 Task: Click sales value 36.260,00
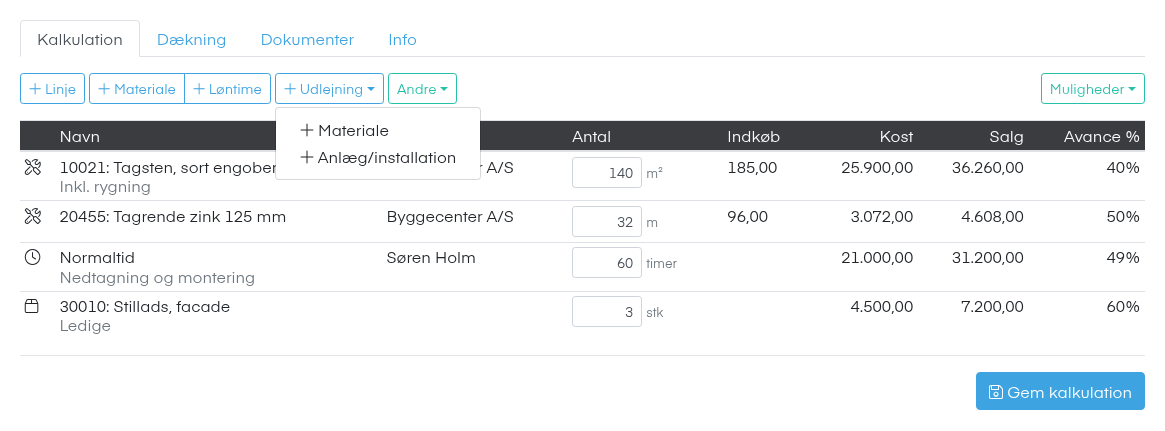(987, 168)
